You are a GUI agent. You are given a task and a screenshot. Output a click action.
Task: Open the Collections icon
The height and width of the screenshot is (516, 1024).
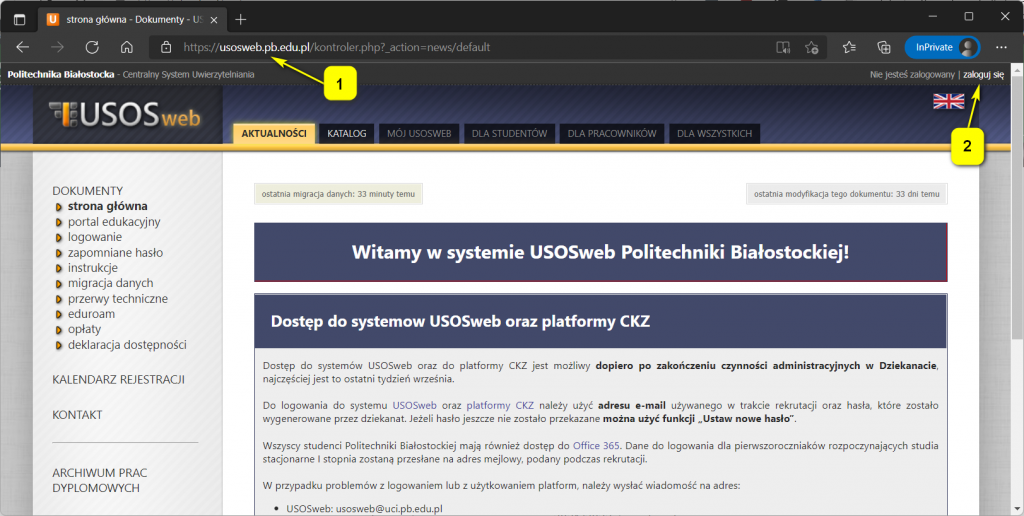[884, 47]
